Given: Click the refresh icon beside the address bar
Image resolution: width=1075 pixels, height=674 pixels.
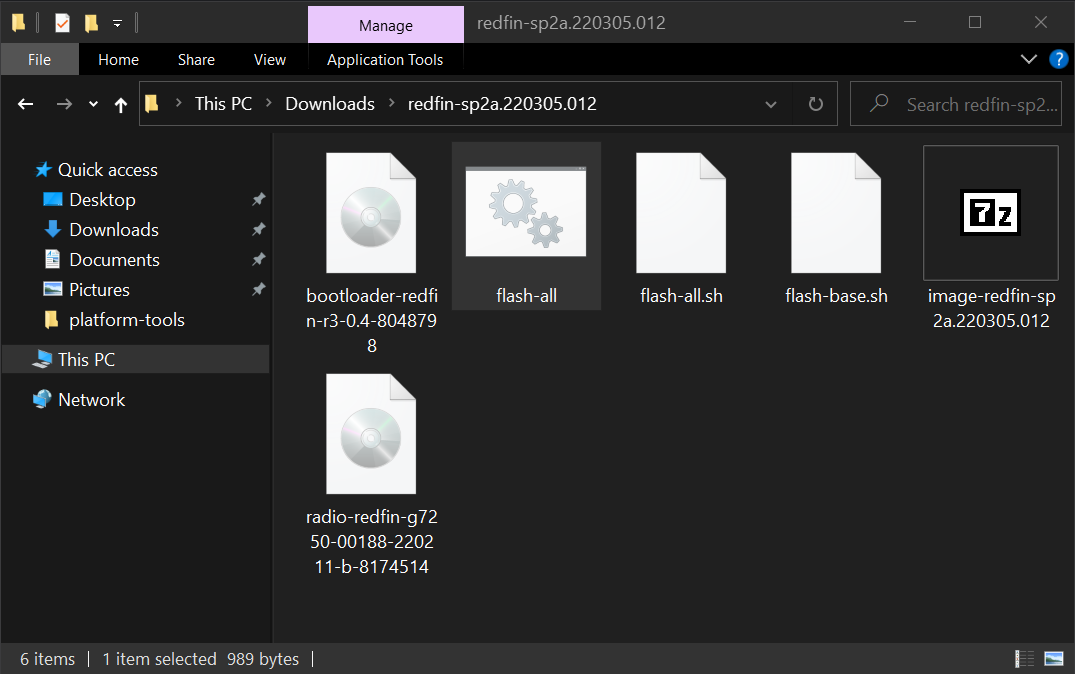Looking at the screenshot, I should point(815,103).
